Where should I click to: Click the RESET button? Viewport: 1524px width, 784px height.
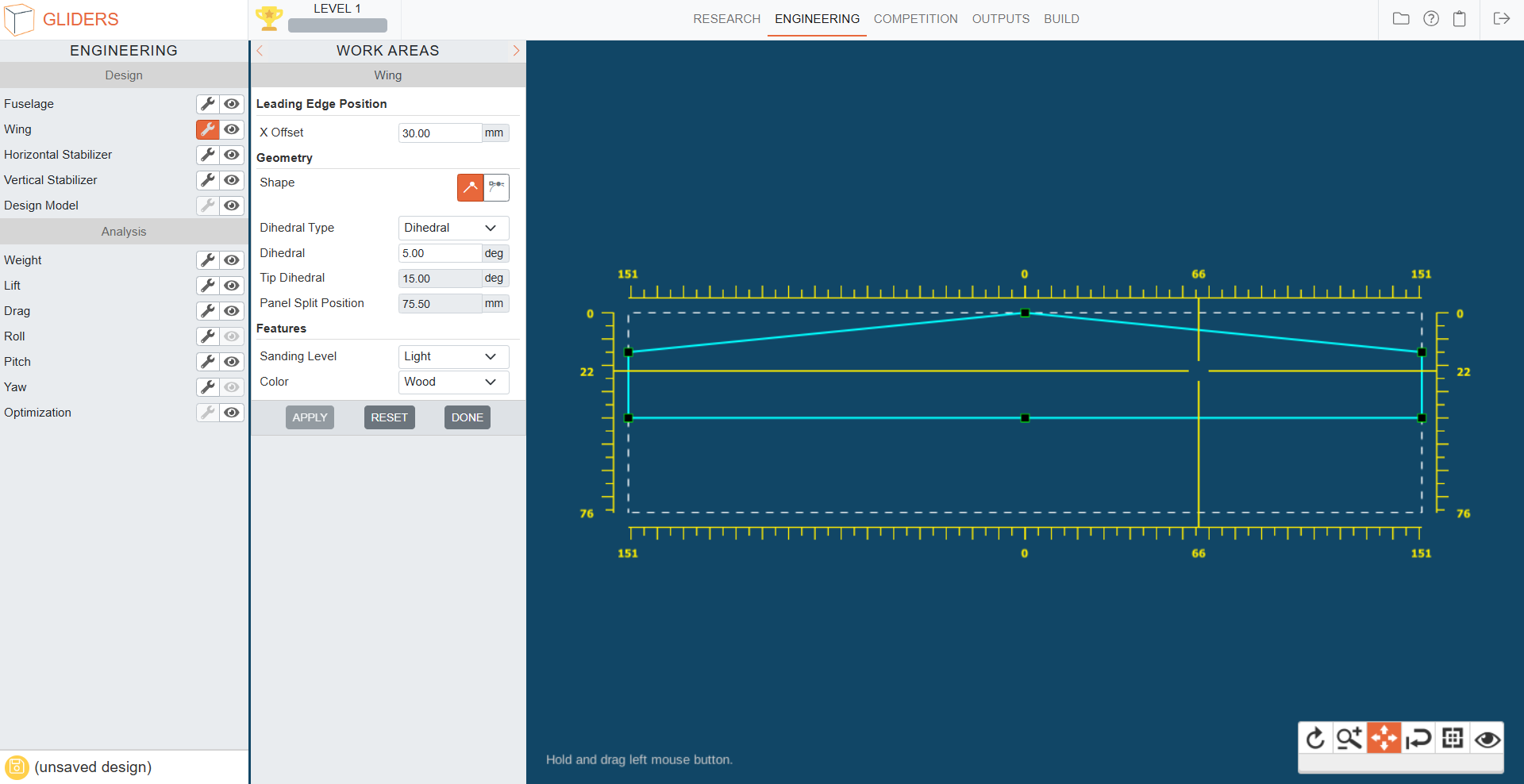pyautogui.click(x=389, y=417)
